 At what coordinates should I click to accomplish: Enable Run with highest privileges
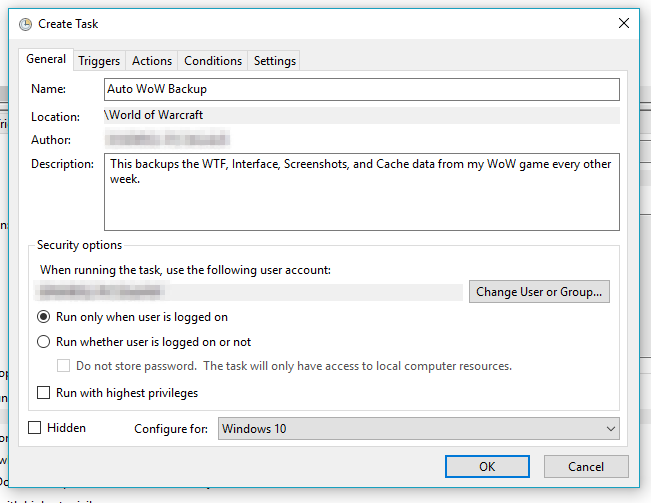coord(44,393)
